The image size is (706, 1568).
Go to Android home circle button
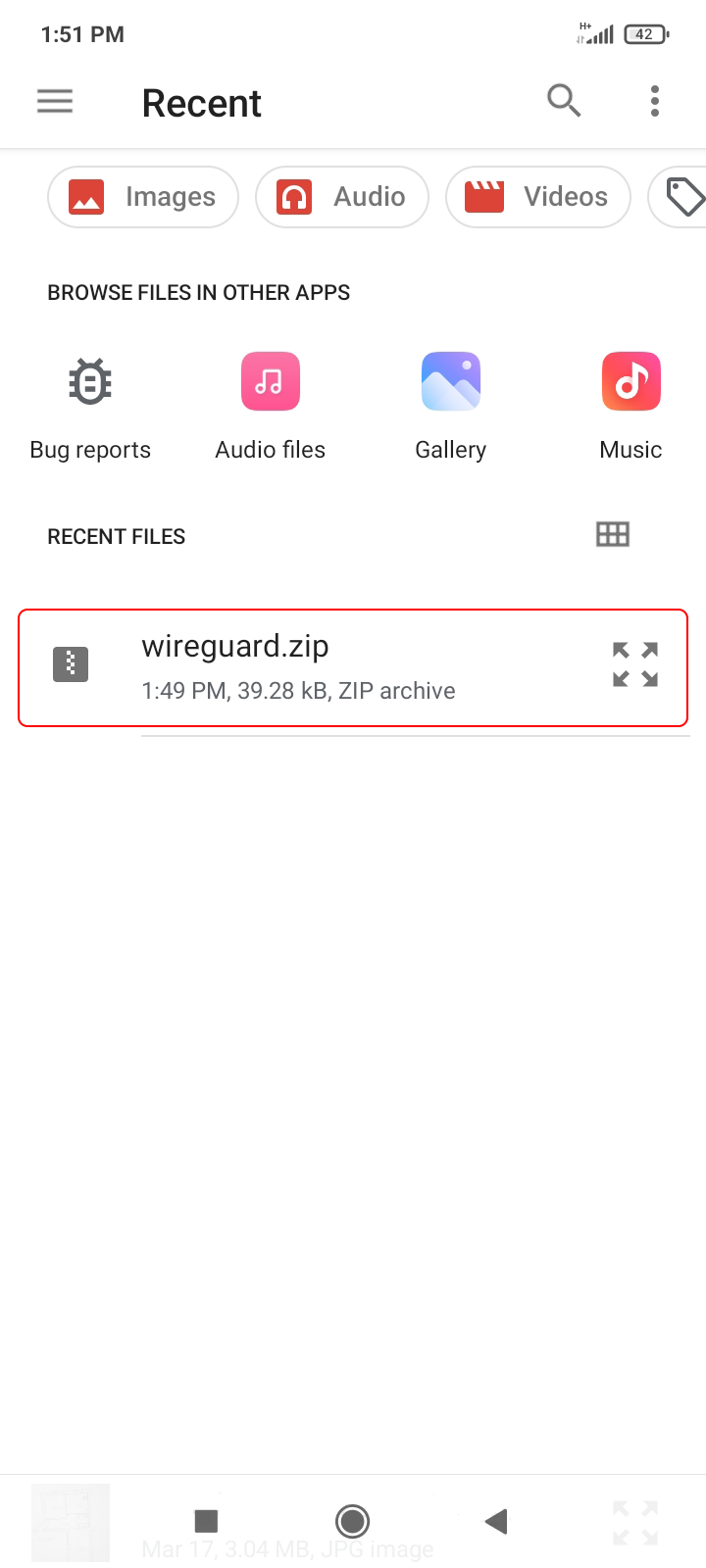pyautogui.click(x=353, y=1521)
